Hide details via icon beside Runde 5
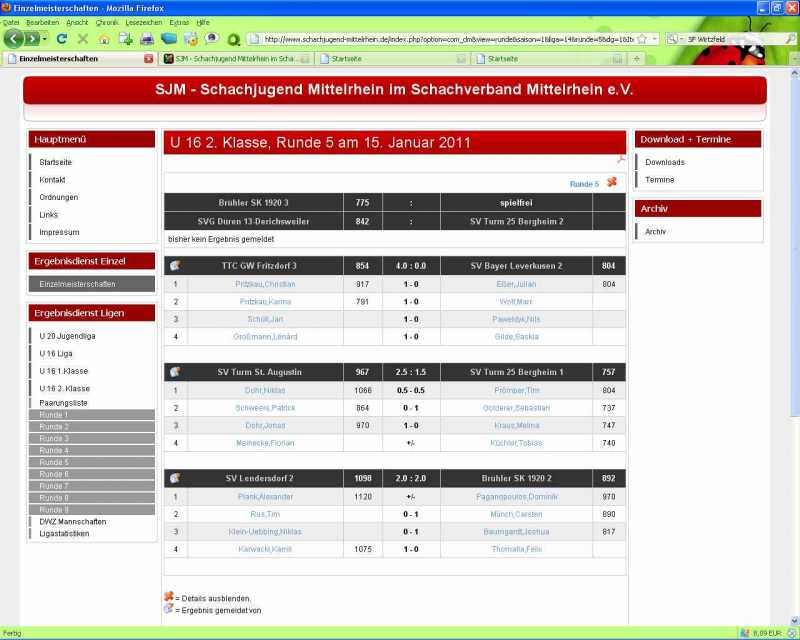 tap(611, 183)
